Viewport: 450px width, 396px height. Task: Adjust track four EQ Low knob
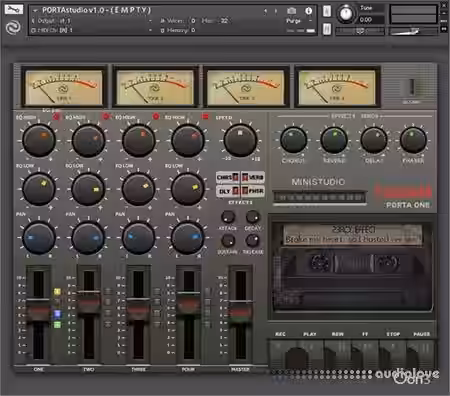coord(188,189)
